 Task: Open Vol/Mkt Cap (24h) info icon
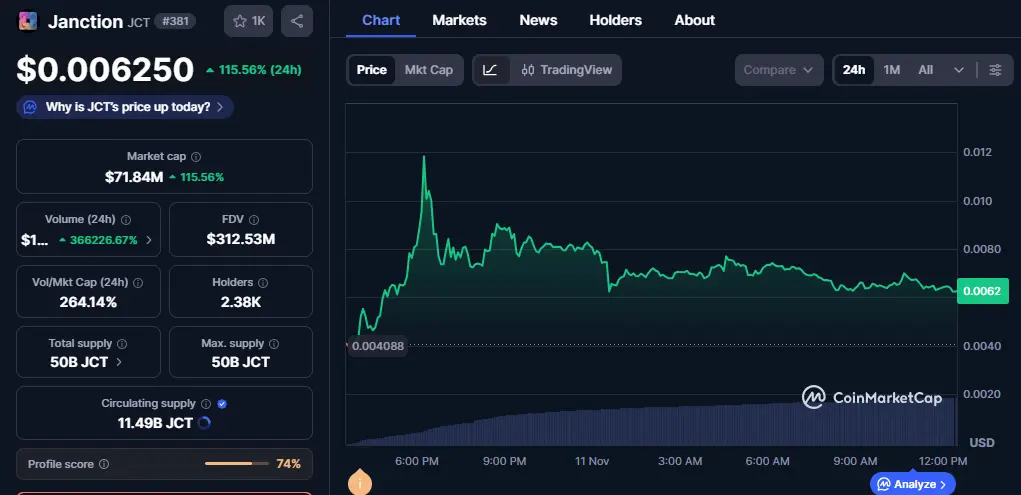(x=138, y=283)
